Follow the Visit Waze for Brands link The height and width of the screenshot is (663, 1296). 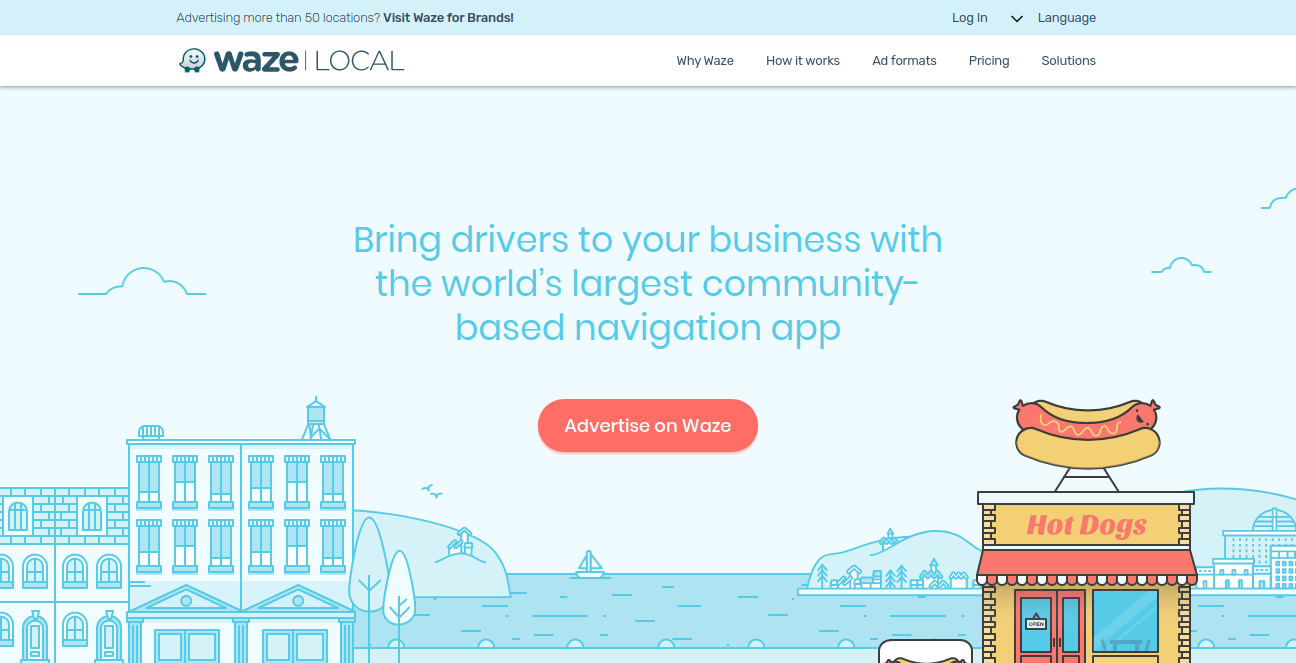point(448,18)
